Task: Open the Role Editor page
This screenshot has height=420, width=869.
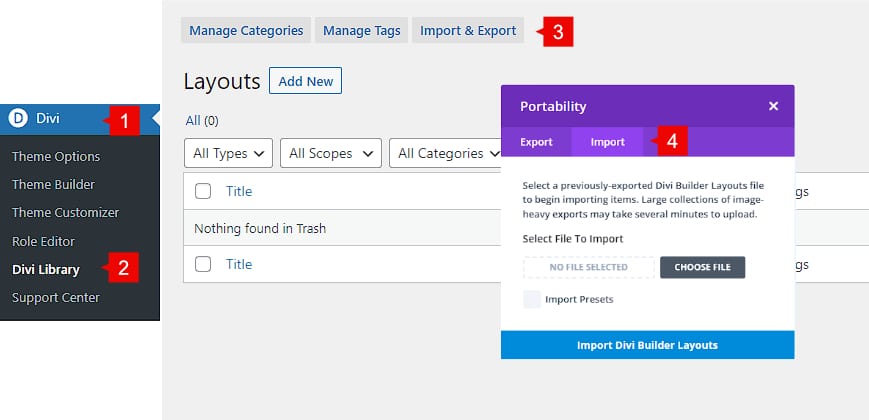Action: pyautogui.click(x=43, y=241)
